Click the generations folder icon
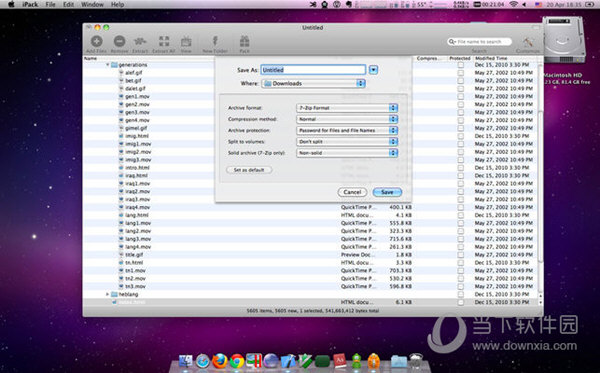The width and height of the screenshot is (600, 373). click(114, 65)
